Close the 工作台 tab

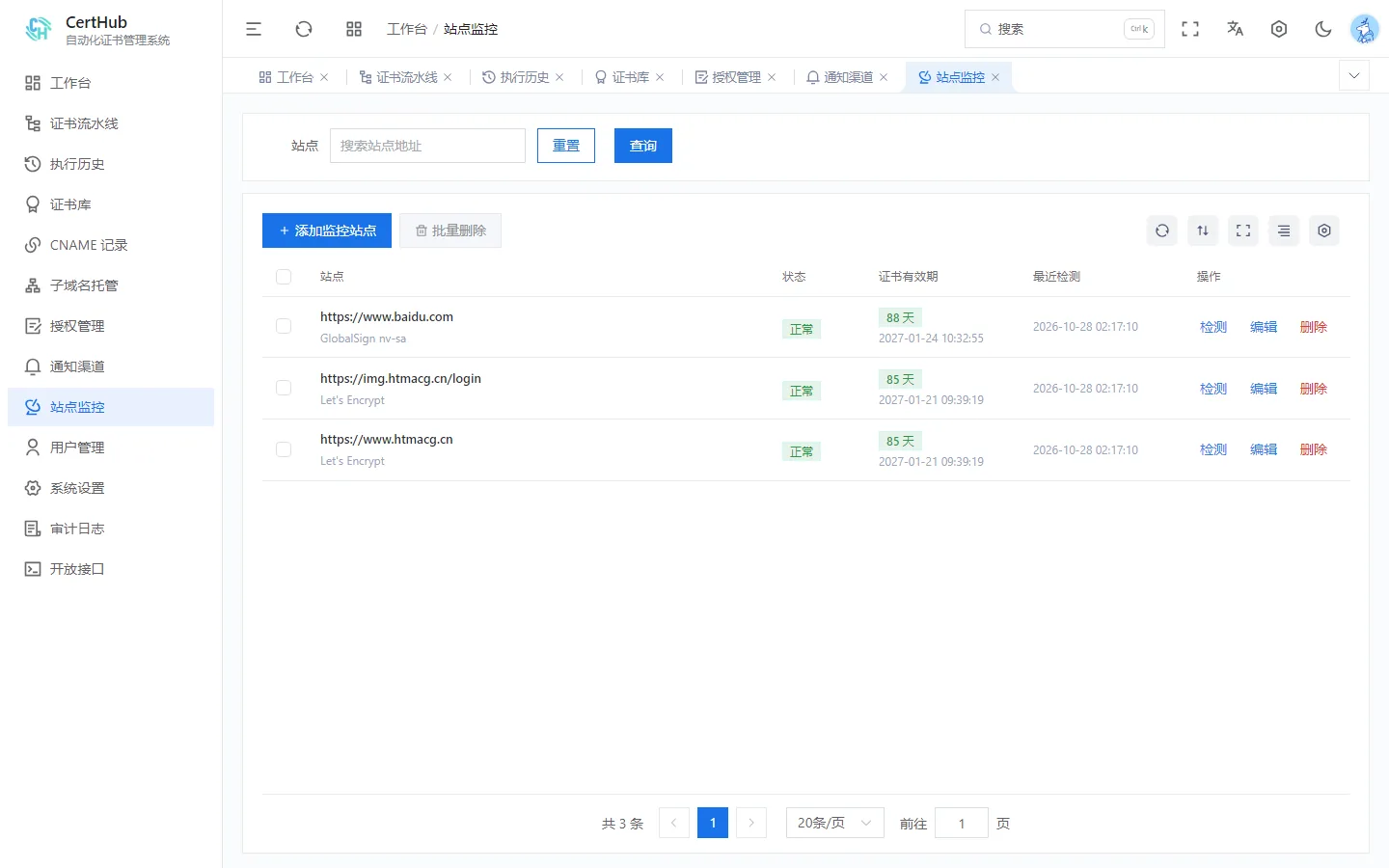coord(324,77)
